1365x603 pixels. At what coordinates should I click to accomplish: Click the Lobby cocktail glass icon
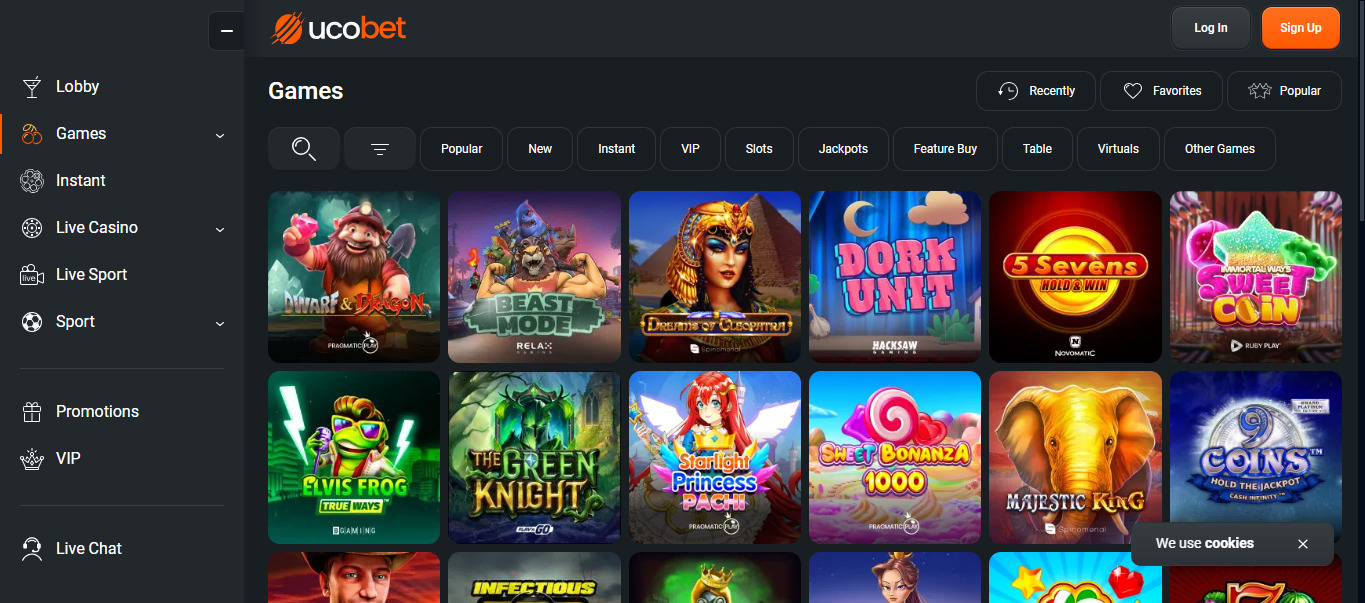32,87
